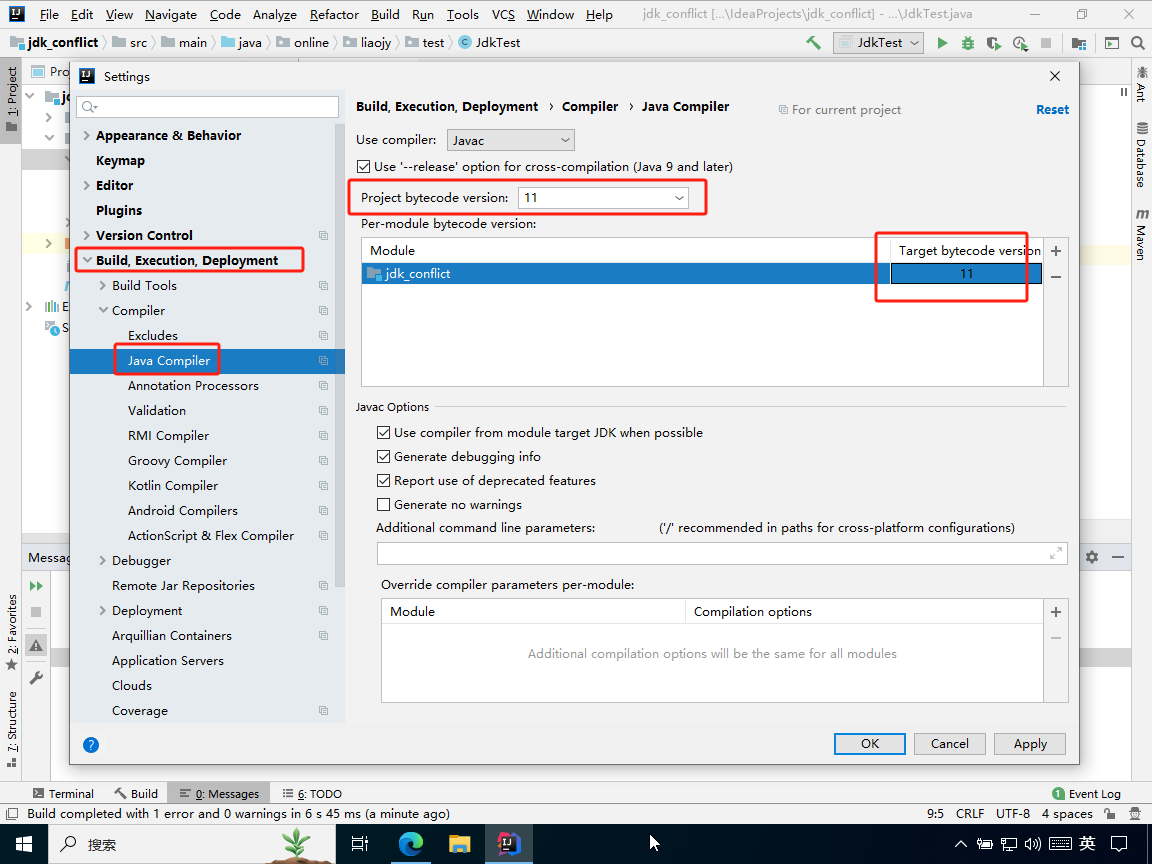Collapse the Compiler node

coord(103,310)
